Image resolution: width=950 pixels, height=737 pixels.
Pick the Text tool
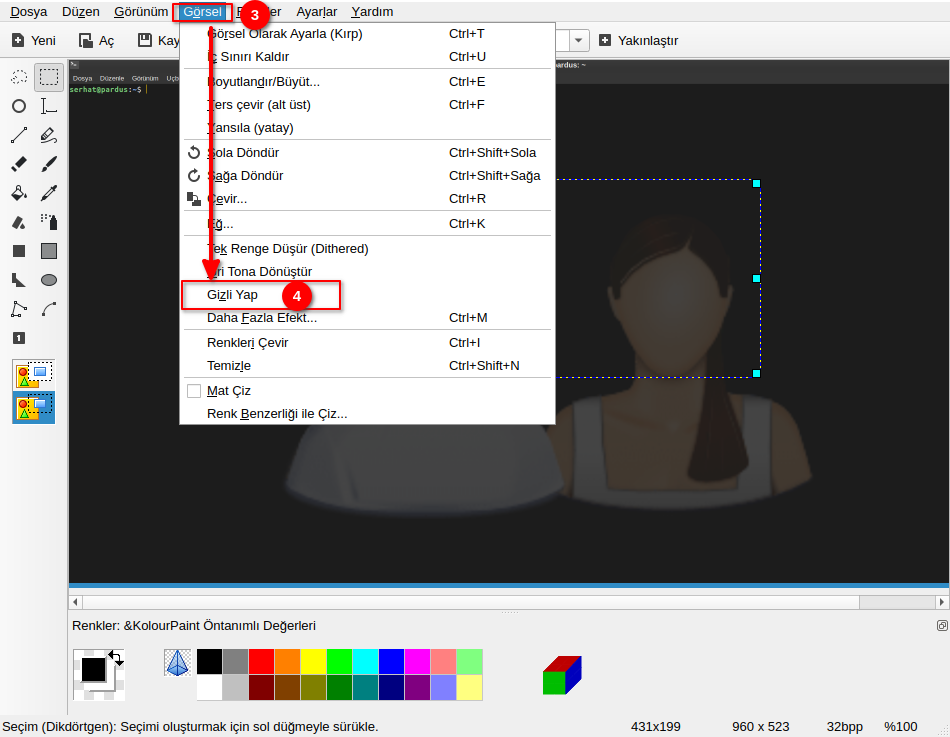click(48, 106)
